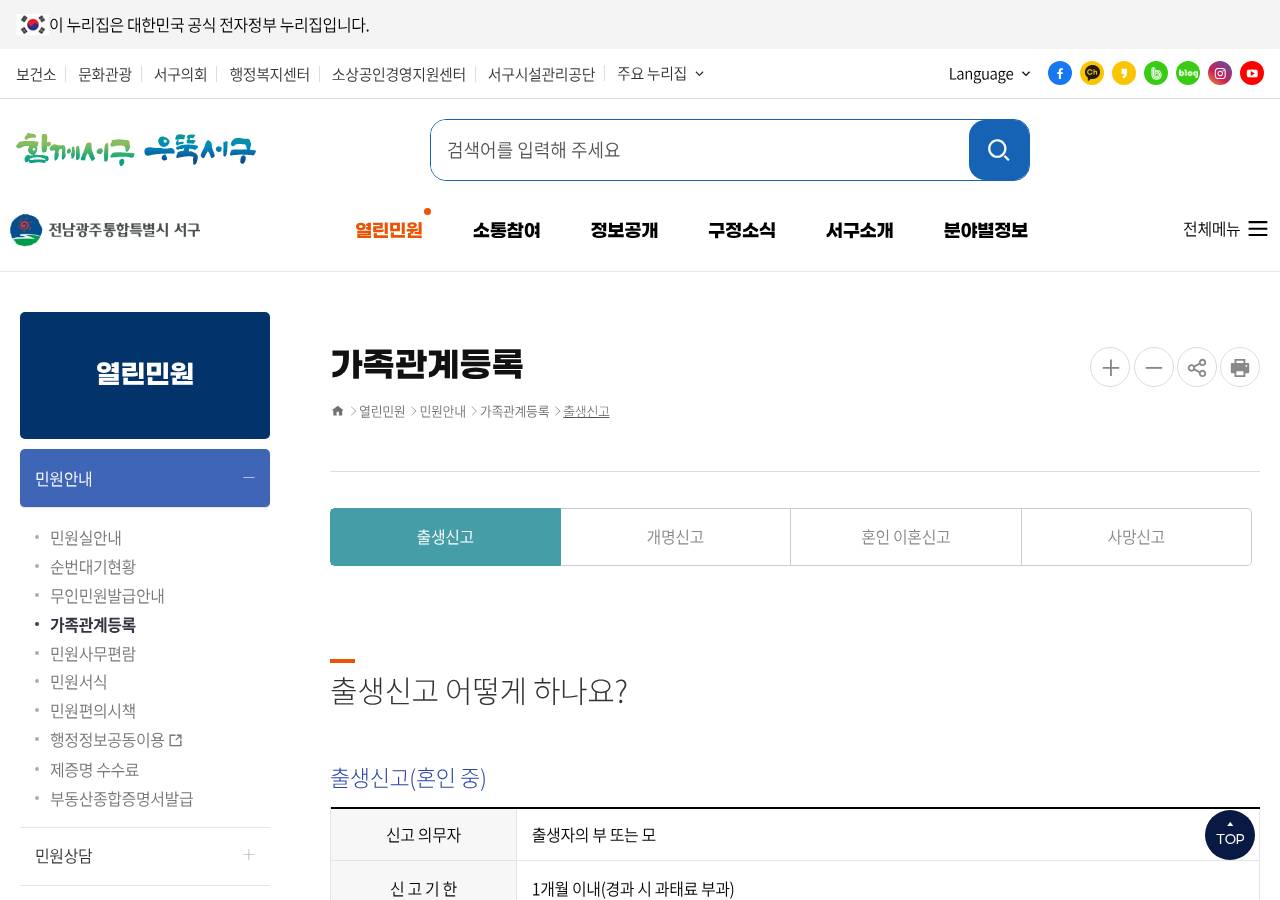The width and height of the screenshot is (1280, 900).
Task: Click the 전남광주통합특별시 서구 emblem logo
Action: pyautogui.click(x=105, y=229)
